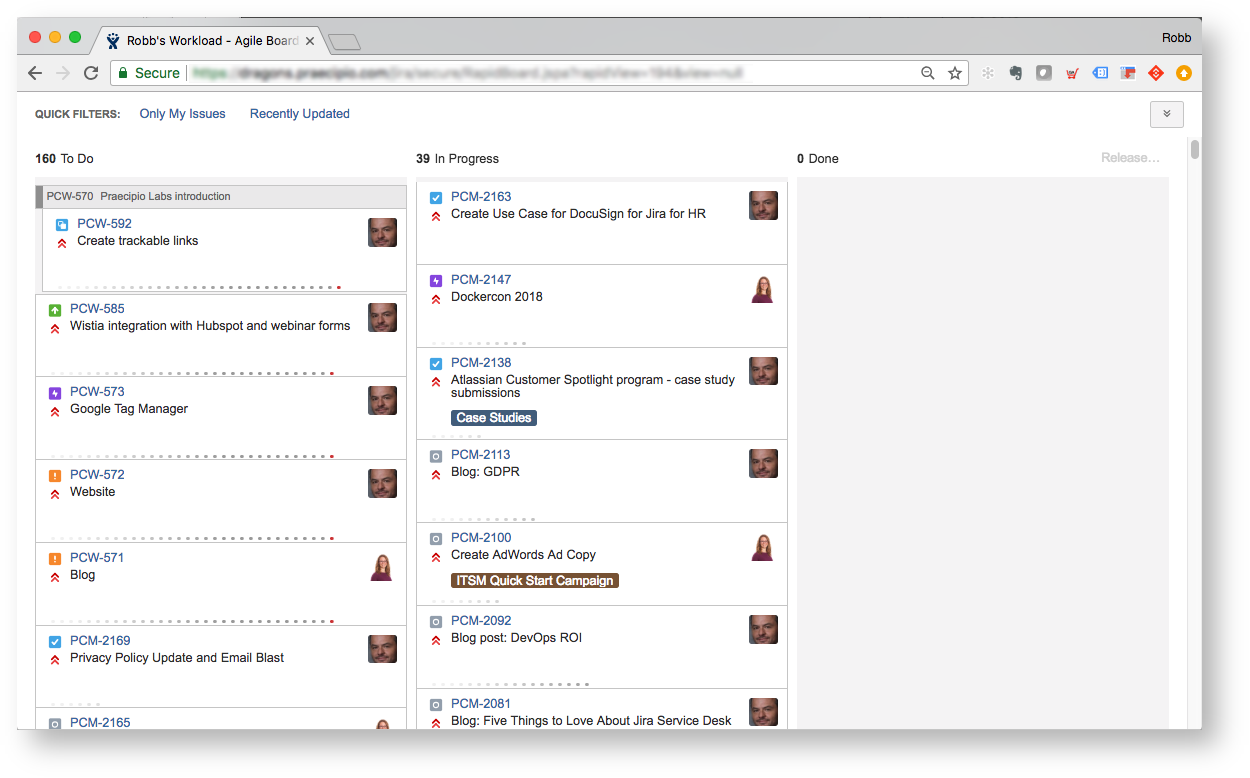Viewport: 1250px width, 778px height.
Task: Open issue PCW-572
Action: 97,475
